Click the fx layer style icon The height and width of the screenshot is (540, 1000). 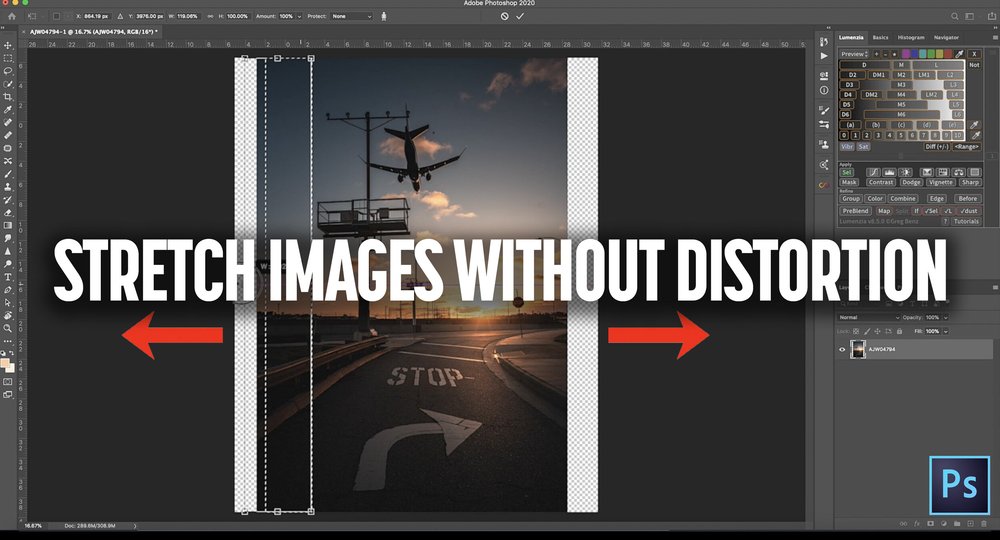(x=917, y=523)
